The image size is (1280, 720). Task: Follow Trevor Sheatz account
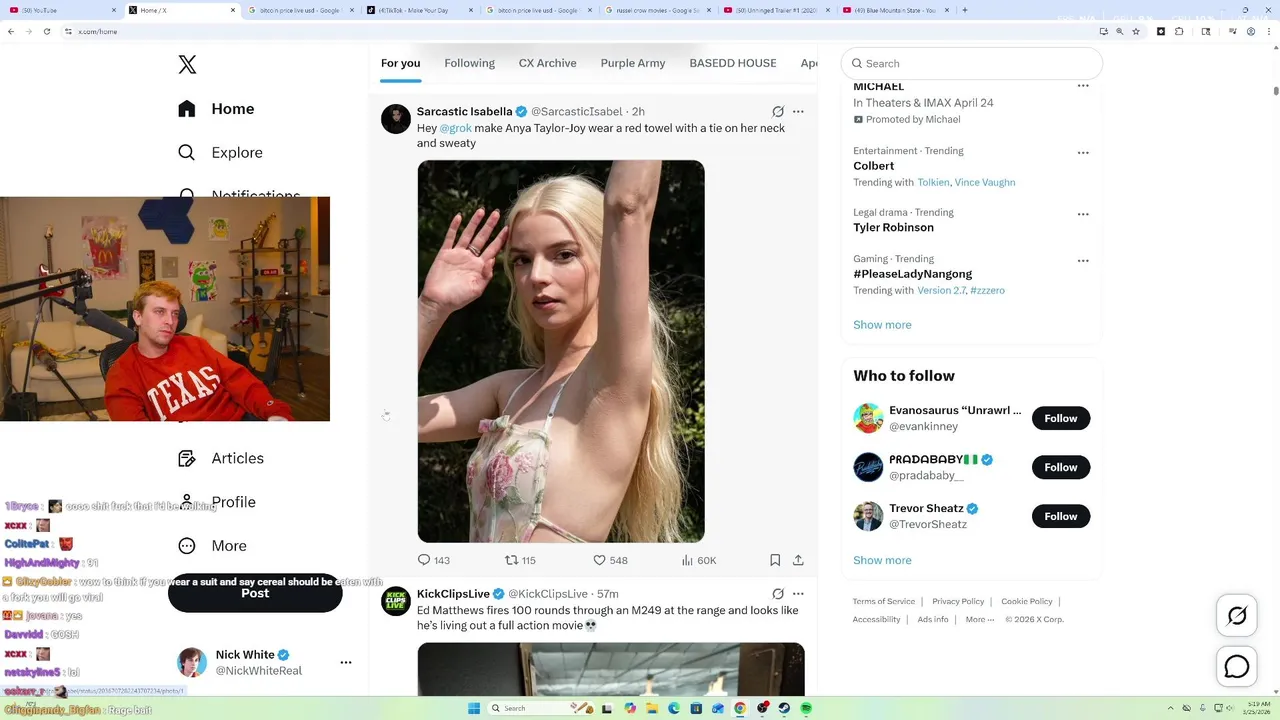pos(1061,516)
